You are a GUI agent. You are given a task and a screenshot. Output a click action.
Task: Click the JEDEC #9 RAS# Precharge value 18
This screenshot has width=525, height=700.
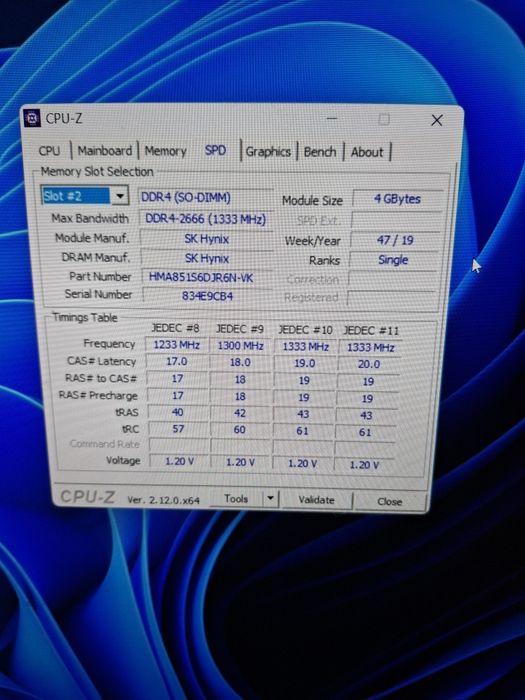click(x=240, y=396)
